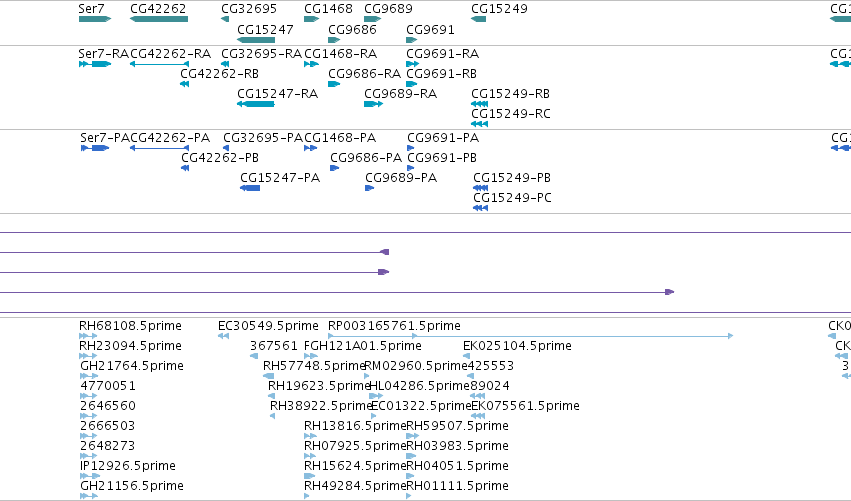This screenshot has height=501, width=851.
Task: Open protein CG9686-PA
Action: [366, 158]
